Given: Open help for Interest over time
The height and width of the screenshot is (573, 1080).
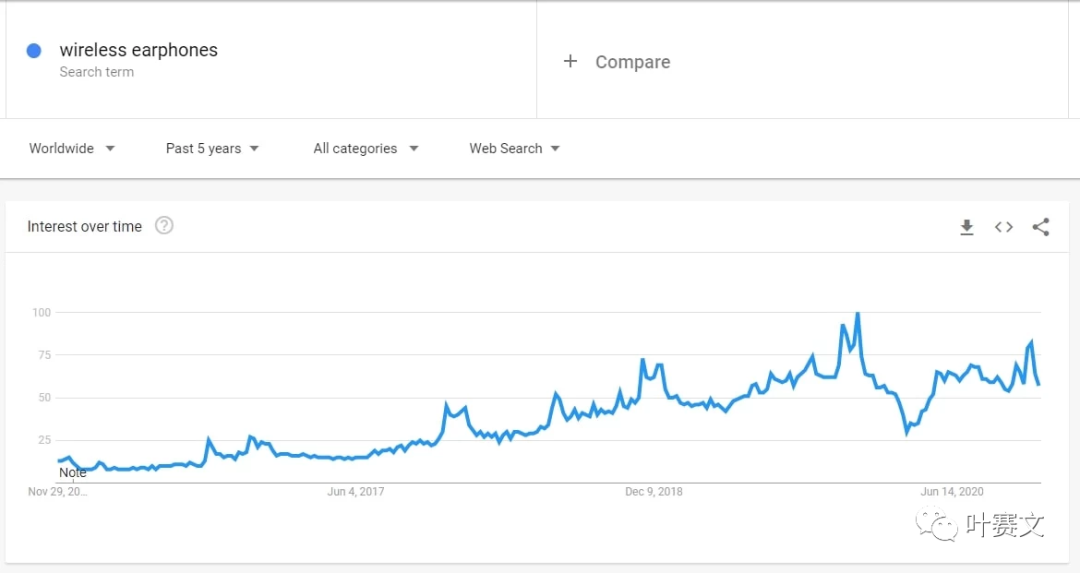Looking at the screenshot, I should tap(164, 226).
